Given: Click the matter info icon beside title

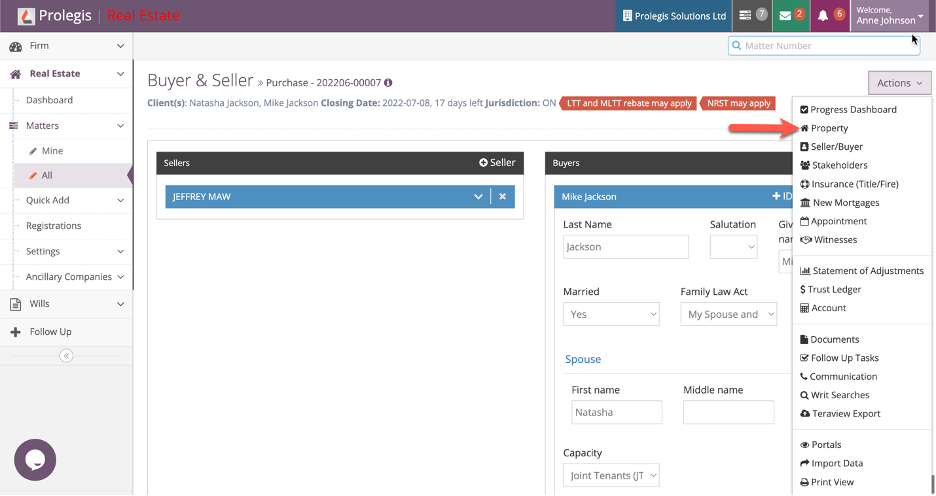Looking at the screenshot, I should (x=388, y=83).
